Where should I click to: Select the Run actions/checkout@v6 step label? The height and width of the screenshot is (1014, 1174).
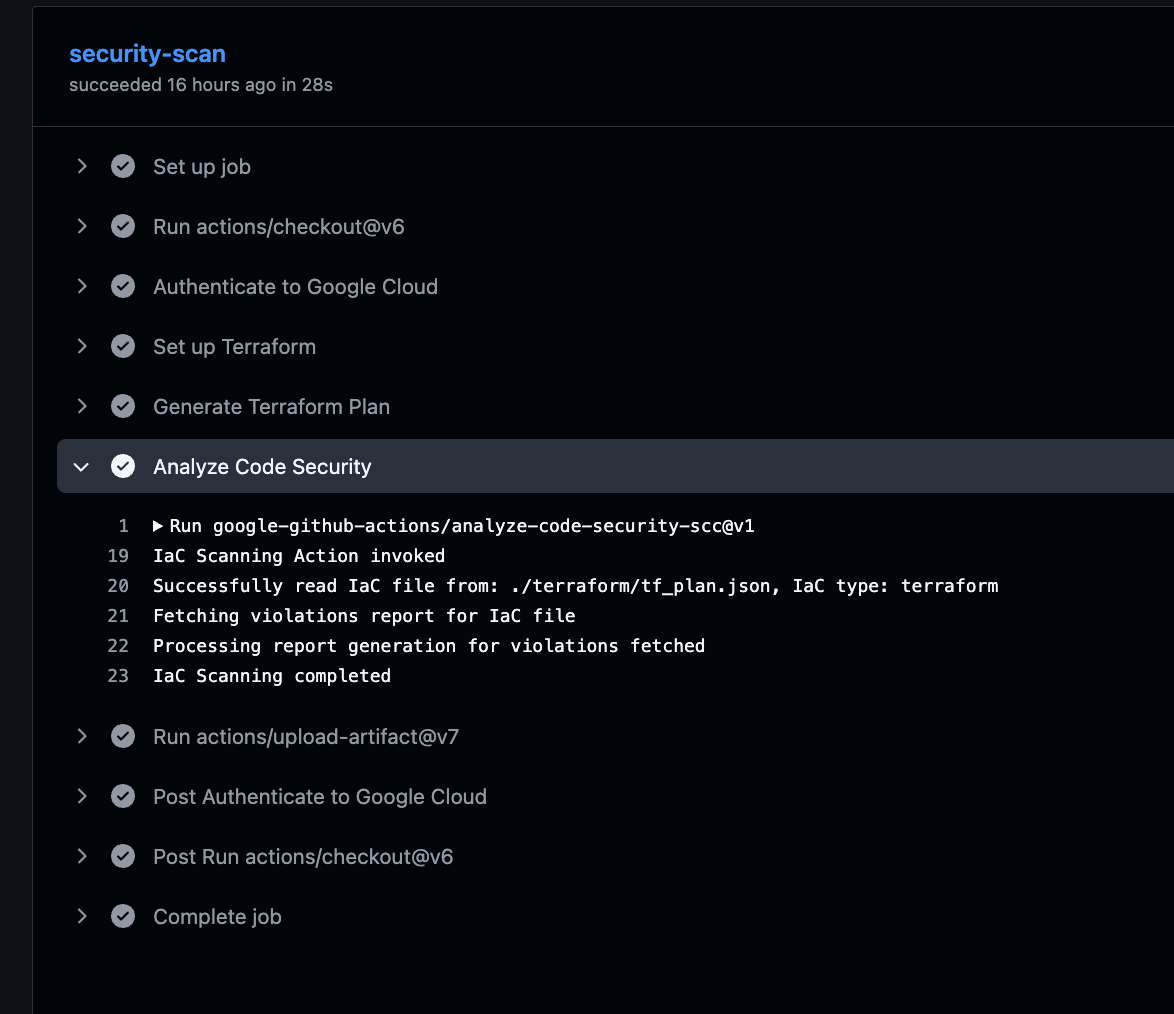(x=279, y=227)
